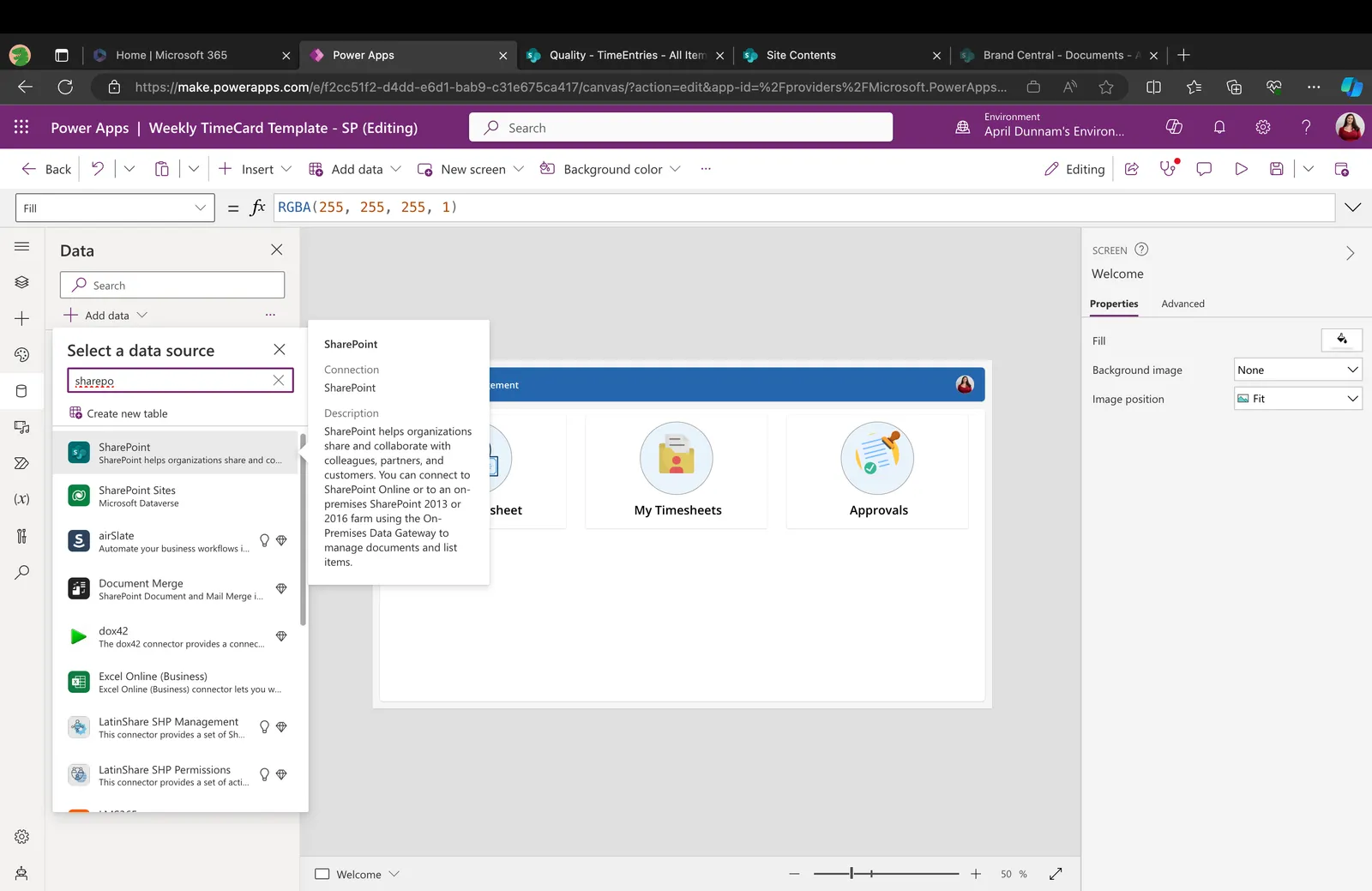Clear the sharepo search text

point(279,381)
